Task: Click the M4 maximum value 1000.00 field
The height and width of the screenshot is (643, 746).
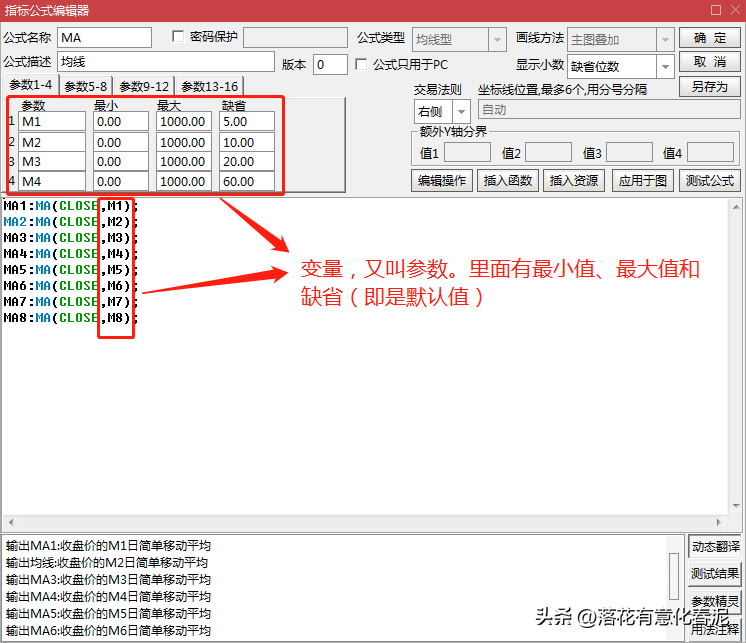Action: tap(184, 181)
